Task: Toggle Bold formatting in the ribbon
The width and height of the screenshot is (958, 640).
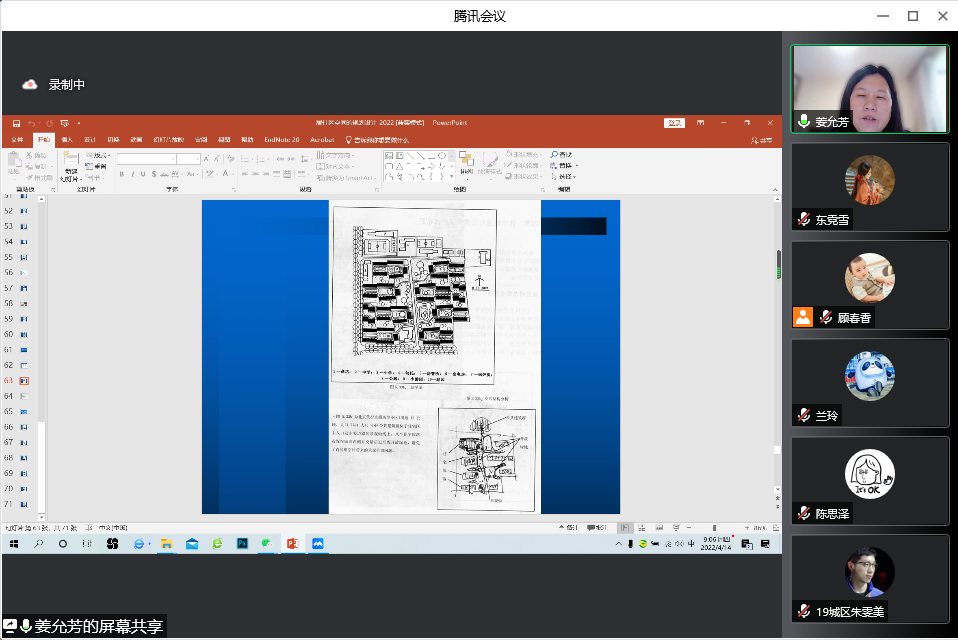Action: coord(121,174)
